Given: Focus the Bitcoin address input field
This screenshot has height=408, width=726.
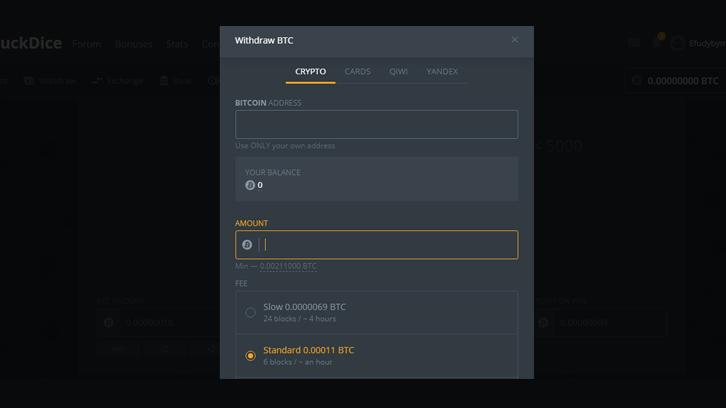Looking at the screenshot, I should [376, 124].
